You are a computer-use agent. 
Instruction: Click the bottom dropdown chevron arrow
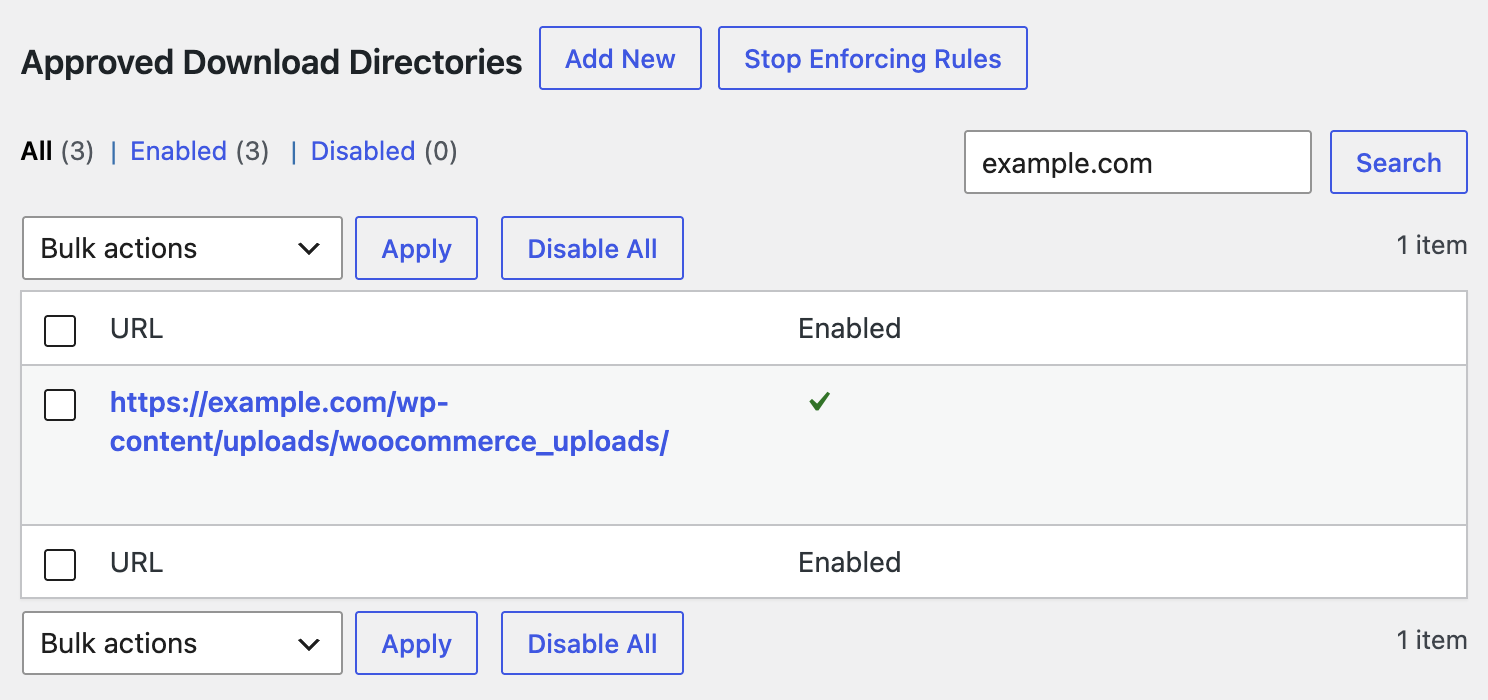(309, 644)
